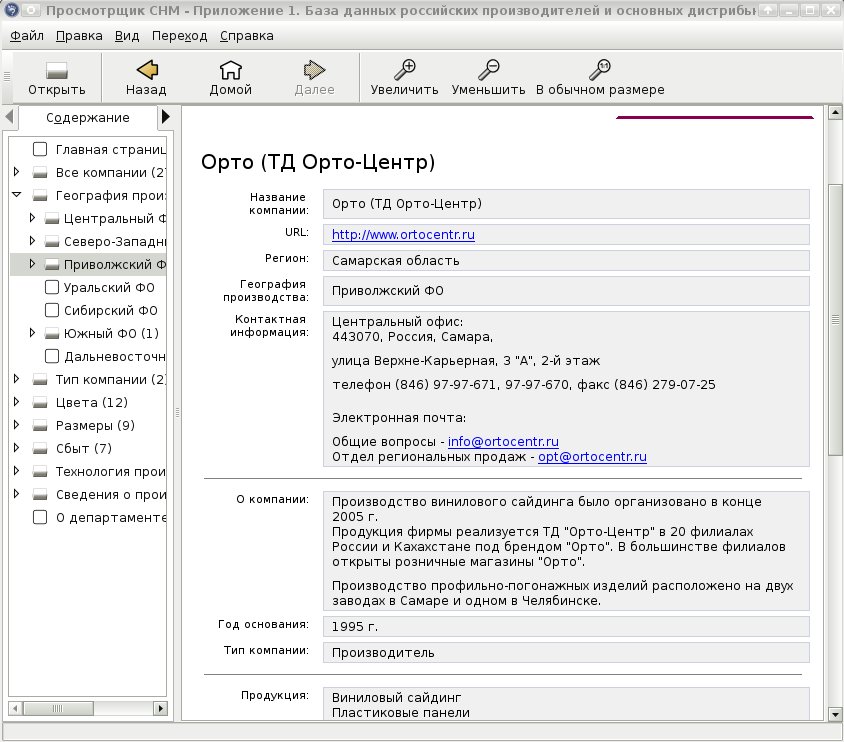Reset zoom with В обычном размере
844x742 pixels.
coord(600,69)
